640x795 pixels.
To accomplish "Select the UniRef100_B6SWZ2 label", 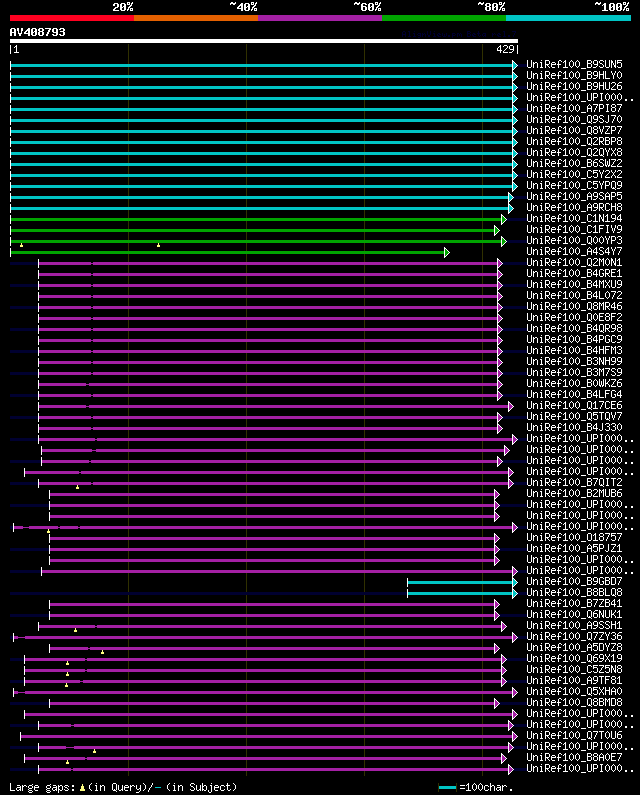I will (x=574, y=163).
